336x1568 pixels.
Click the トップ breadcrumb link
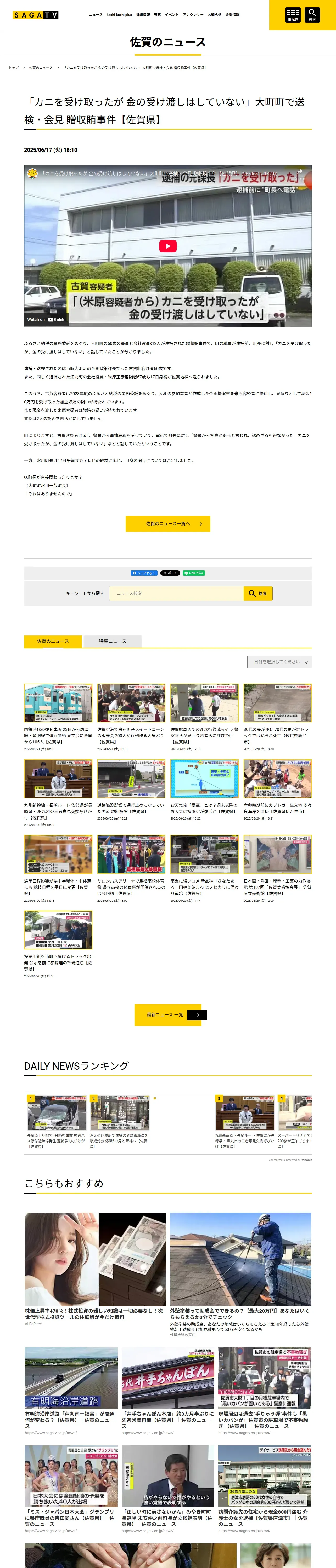tap(13, 68)
